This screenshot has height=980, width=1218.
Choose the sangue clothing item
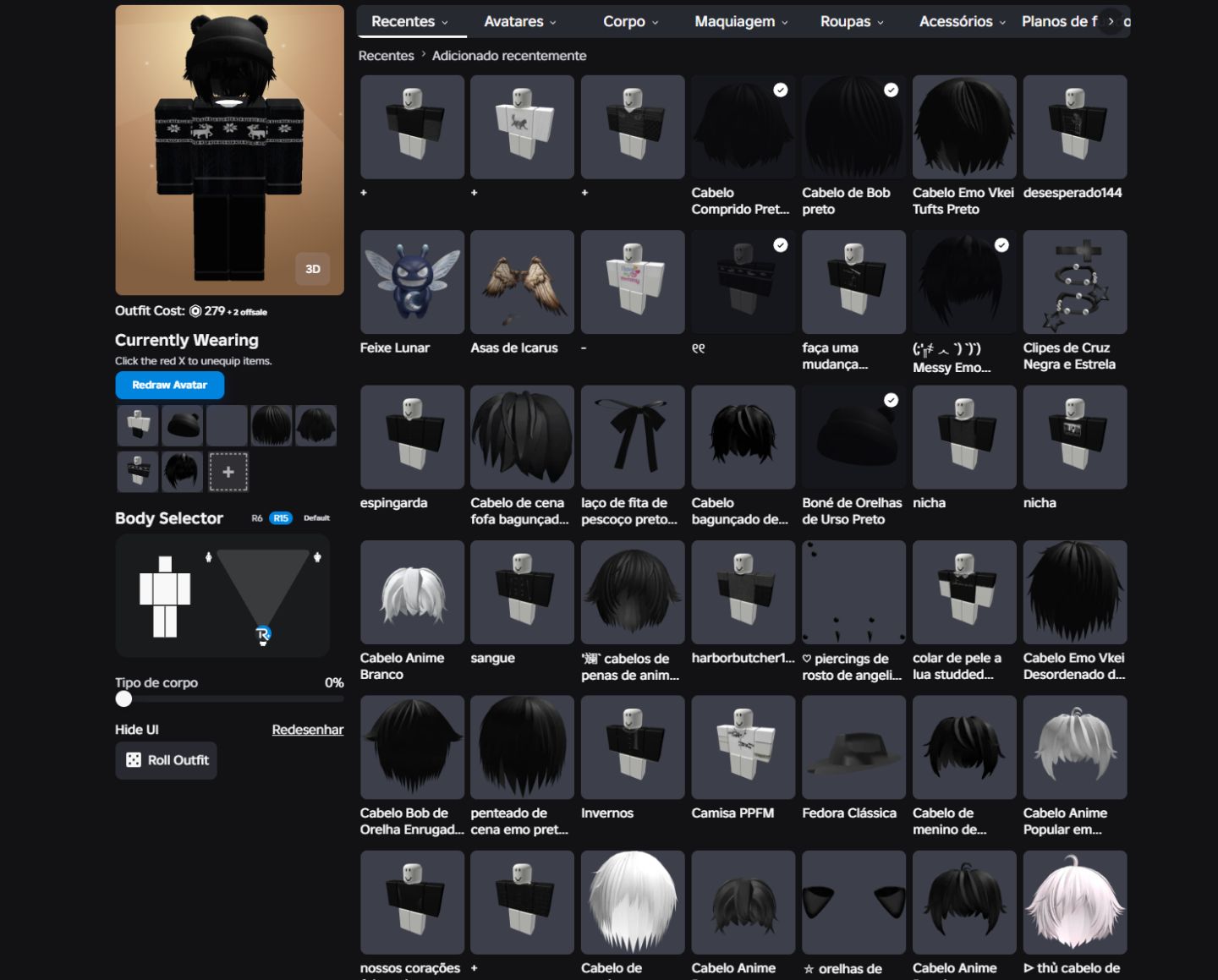[522, 593]
